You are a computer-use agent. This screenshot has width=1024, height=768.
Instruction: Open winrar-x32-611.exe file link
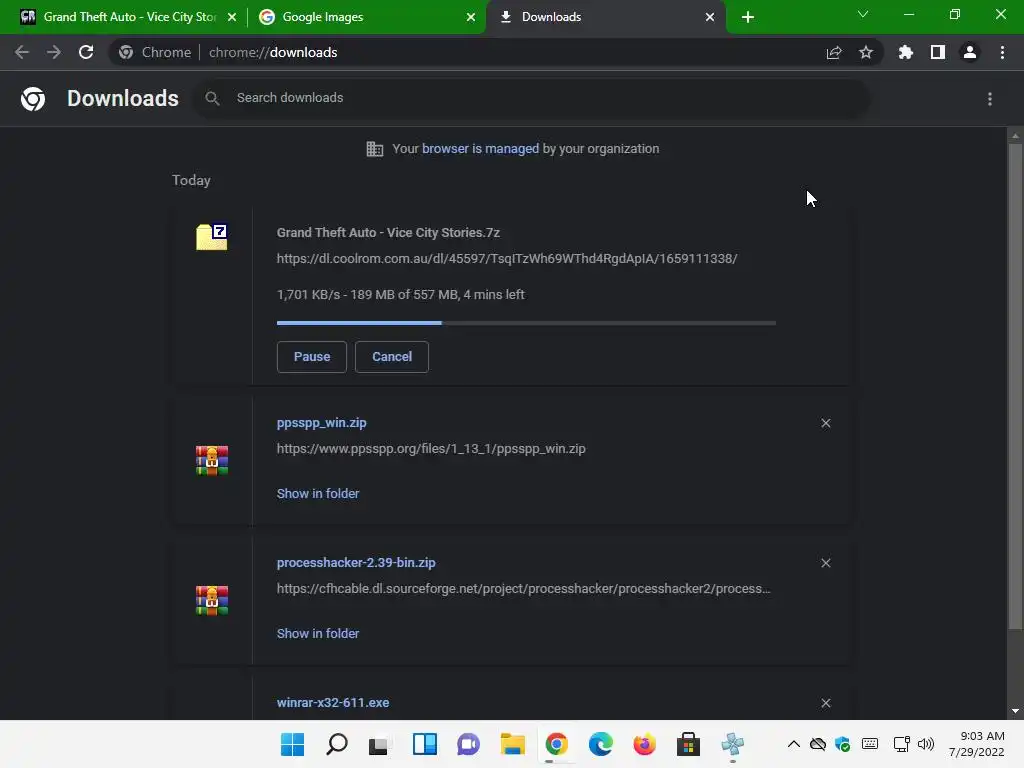tap(333, 703)
